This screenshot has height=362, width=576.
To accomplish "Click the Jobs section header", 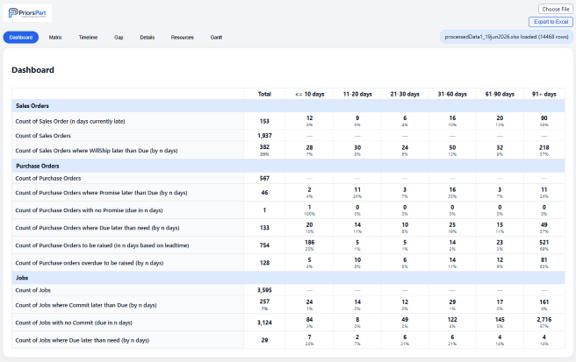I will [288, 278].
